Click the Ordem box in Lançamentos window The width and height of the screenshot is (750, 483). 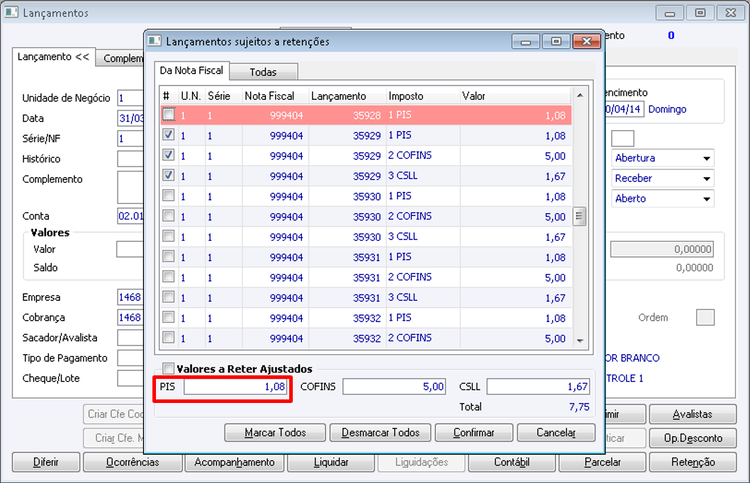coord(705,317)
